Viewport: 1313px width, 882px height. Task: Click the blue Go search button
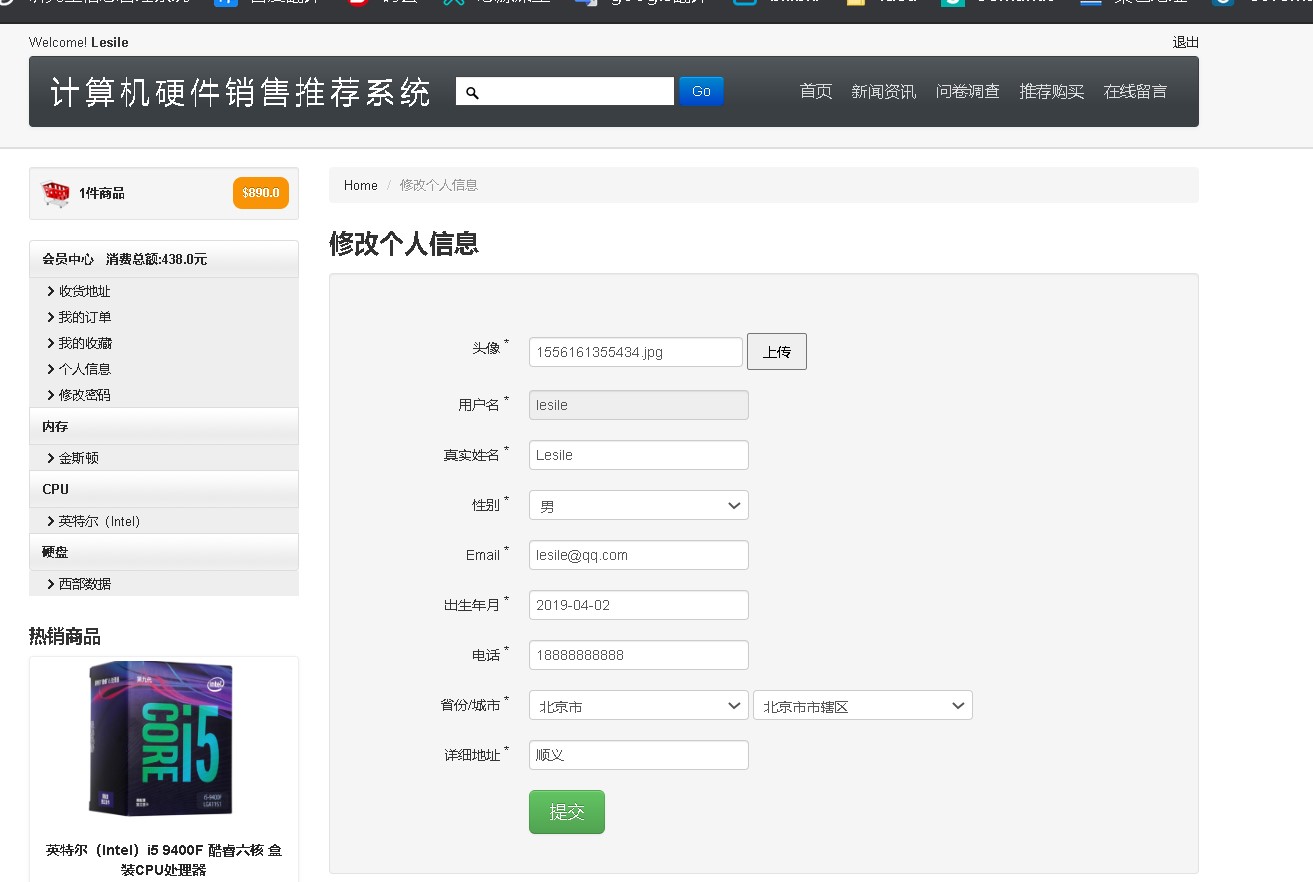pos(701,91)
